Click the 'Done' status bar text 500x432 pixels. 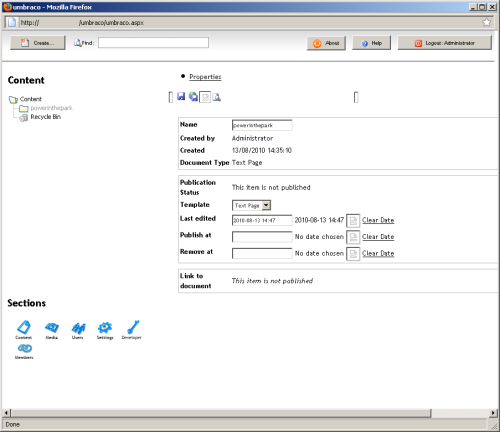tap(13, 424)
